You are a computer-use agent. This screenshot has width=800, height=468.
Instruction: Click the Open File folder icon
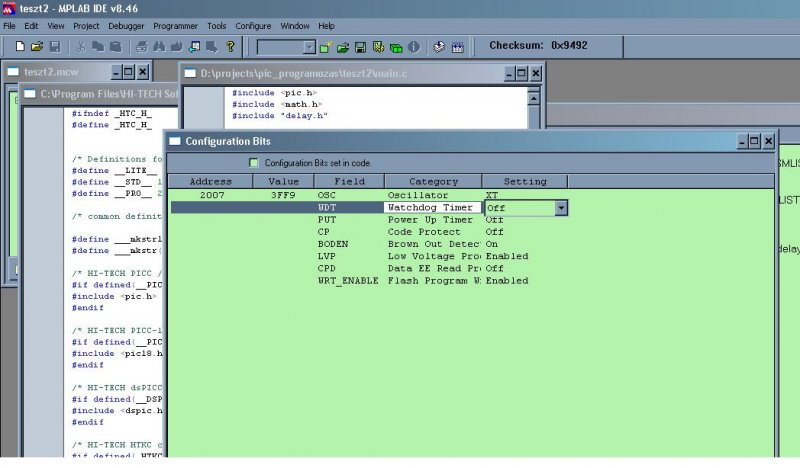click(x=37, y=46)
